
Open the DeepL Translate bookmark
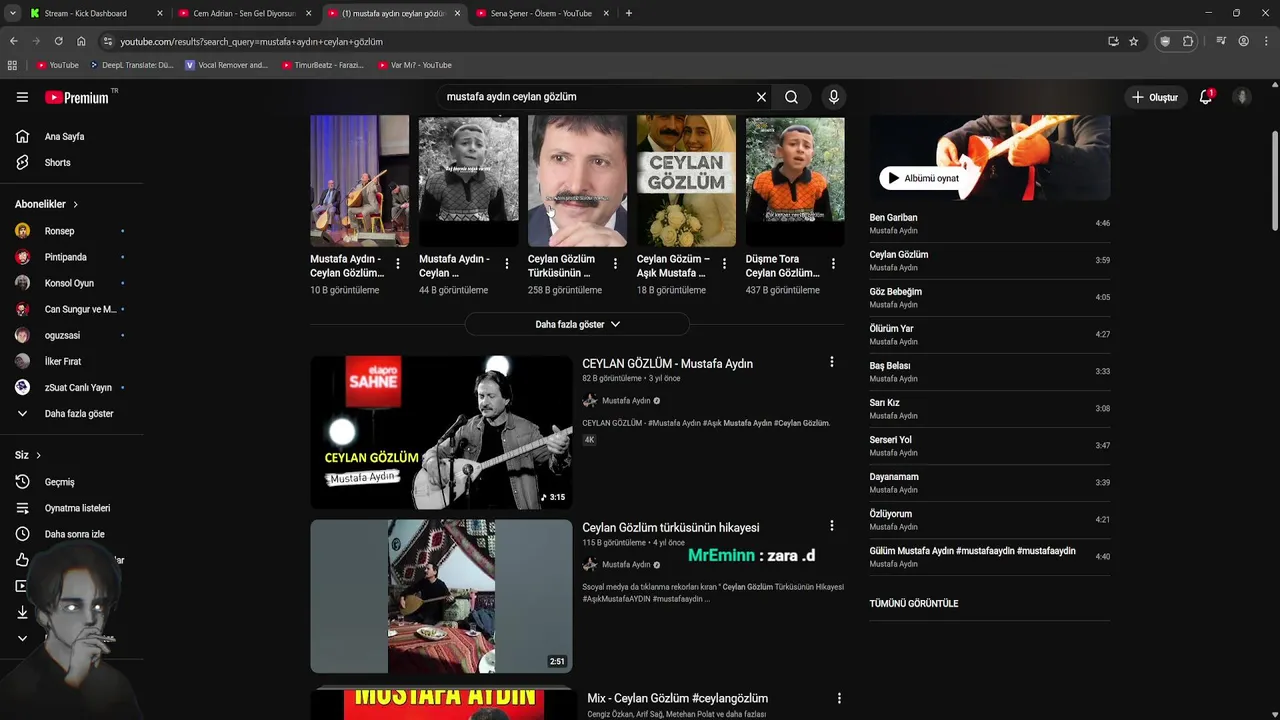click(132, 65)
